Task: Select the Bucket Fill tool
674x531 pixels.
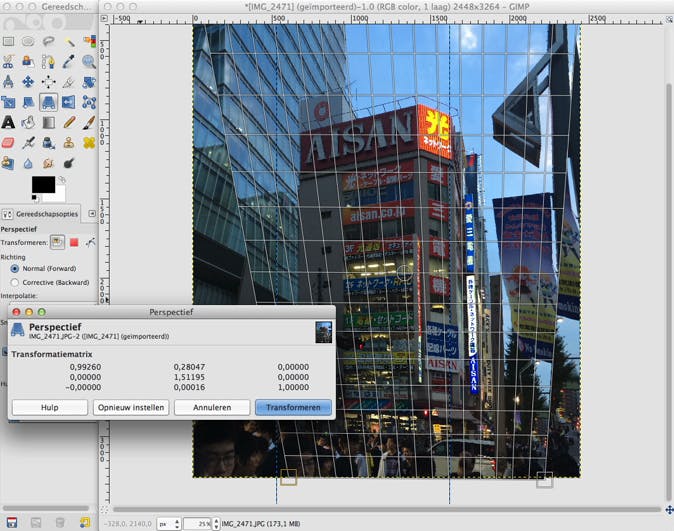Action: [x=28, y=123]
